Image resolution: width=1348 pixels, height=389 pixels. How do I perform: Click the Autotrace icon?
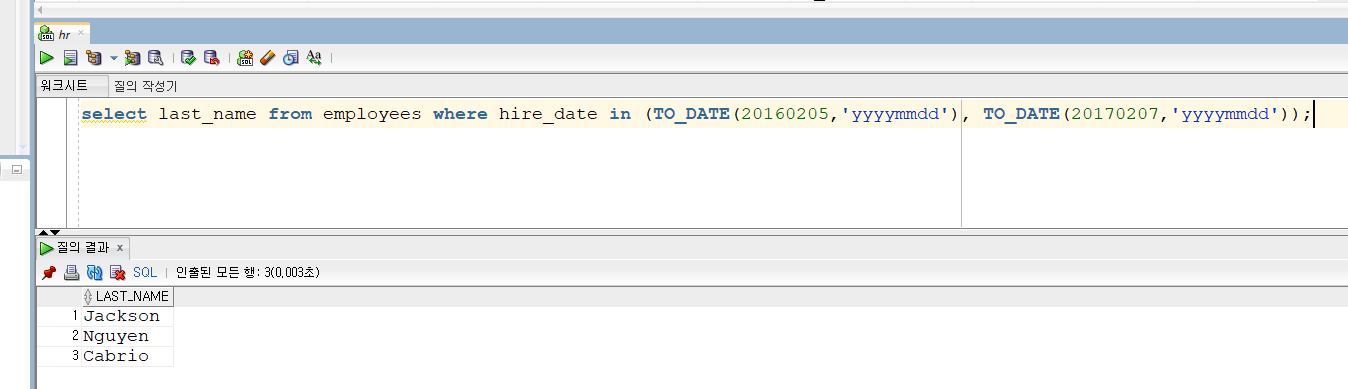pyautogui.click(x=132, y=58)
